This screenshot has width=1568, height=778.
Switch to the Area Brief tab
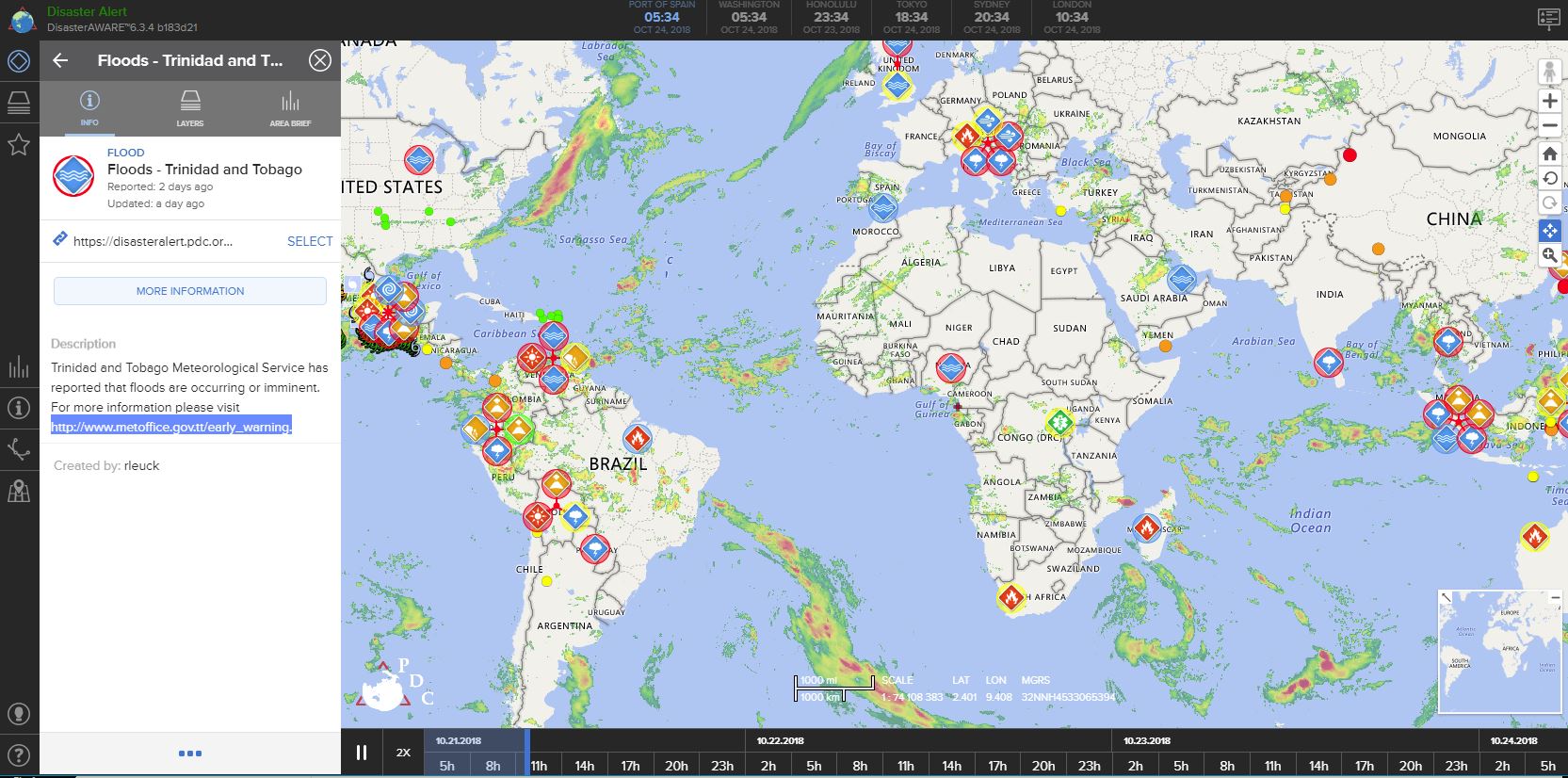tap(290, 108)
